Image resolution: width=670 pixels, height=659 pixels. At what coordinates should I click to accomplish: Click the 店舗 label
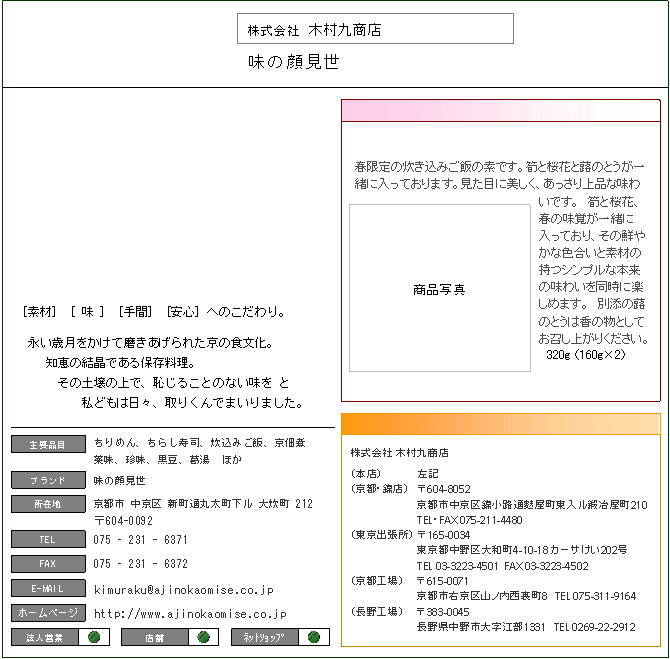tap(154, 637)
